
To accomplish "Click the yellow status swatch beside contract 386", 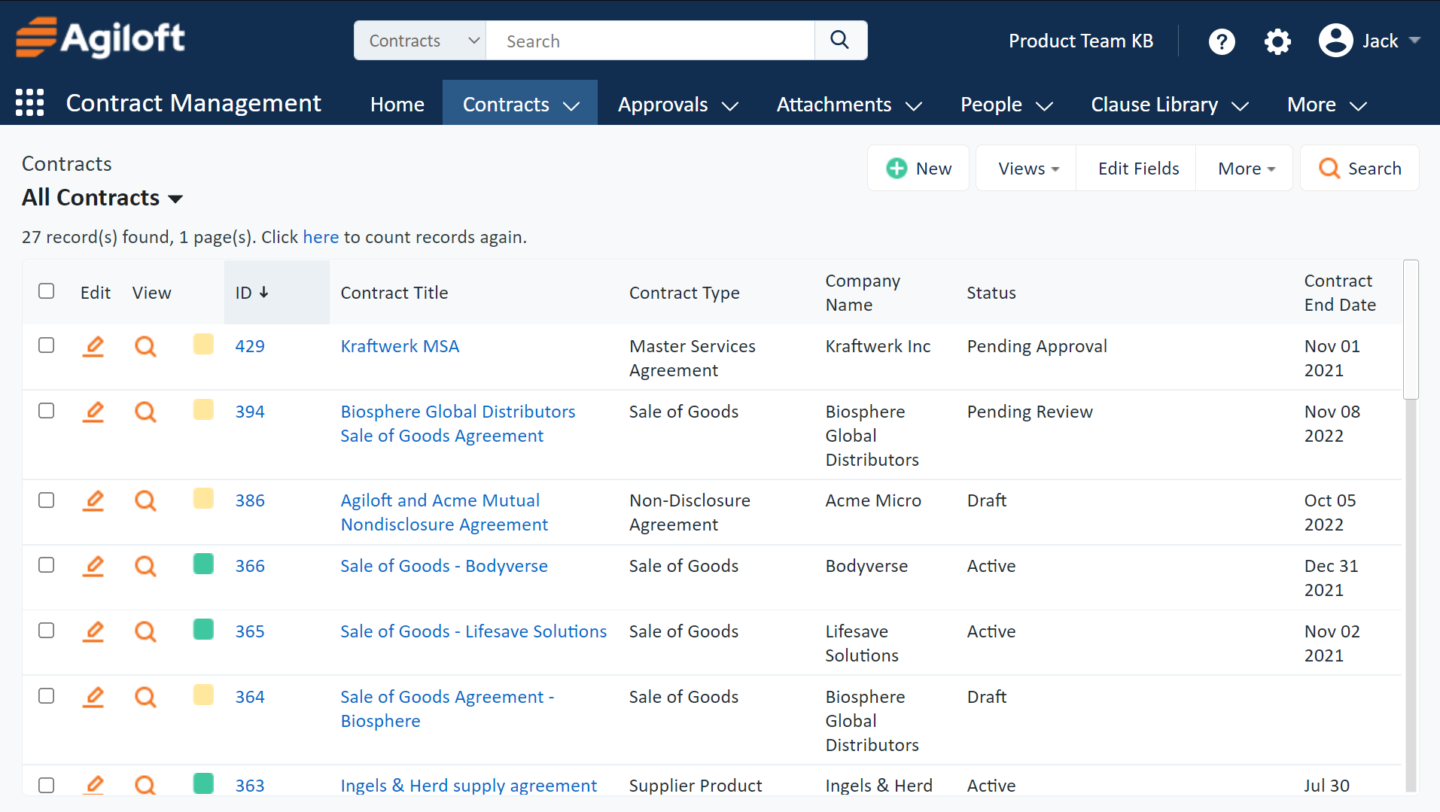I will [203, 500].
